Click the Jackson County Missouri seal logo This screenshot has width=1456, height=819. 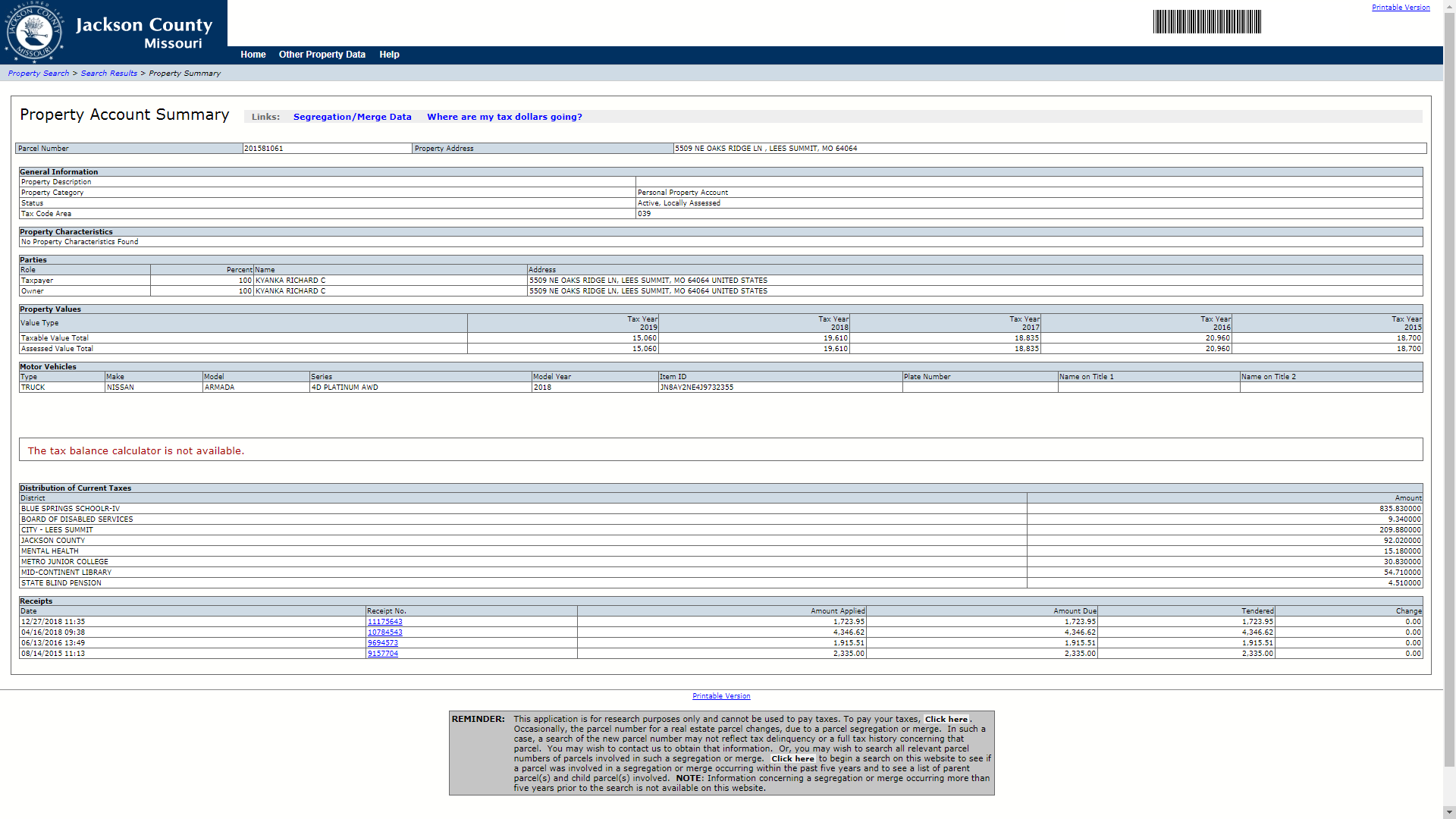(x=33, y=32)
